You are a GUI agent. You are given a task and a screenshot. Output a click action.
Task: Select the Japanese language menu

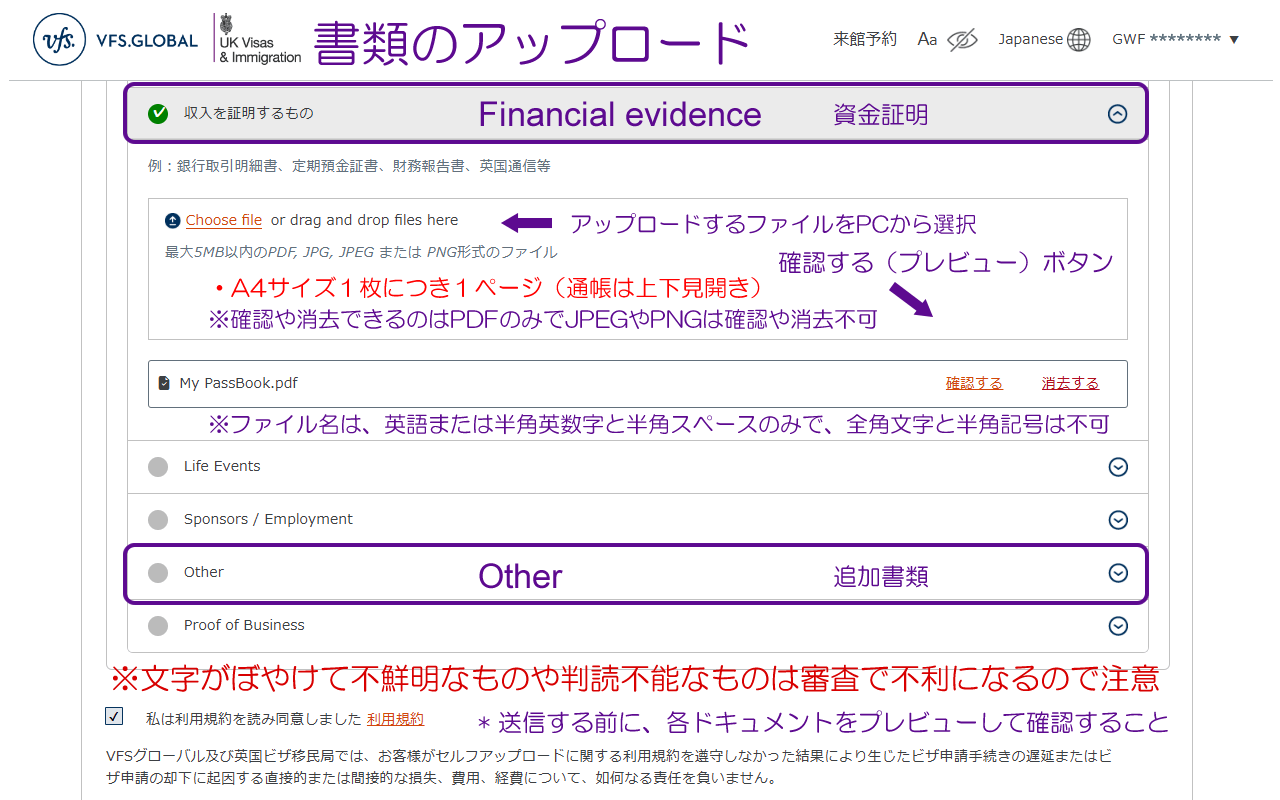coord(1030,40)
